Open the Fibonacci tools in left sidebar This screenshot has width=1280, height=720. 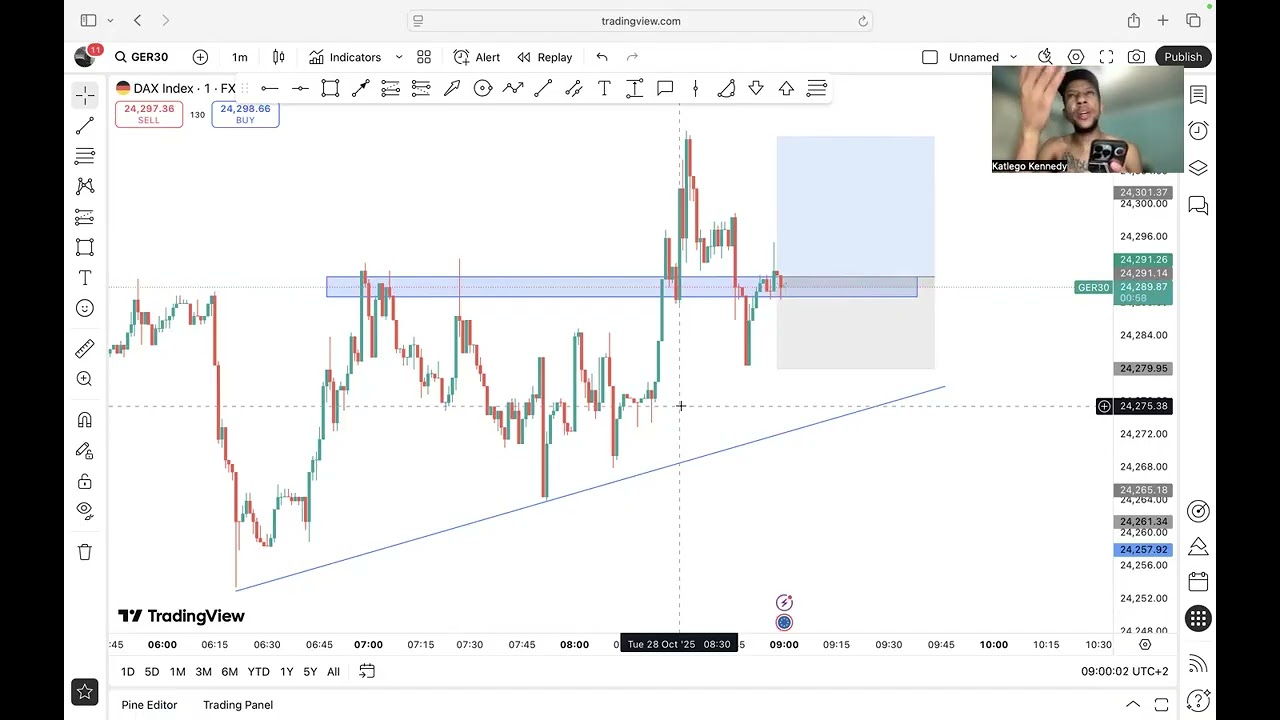point(85,156)
